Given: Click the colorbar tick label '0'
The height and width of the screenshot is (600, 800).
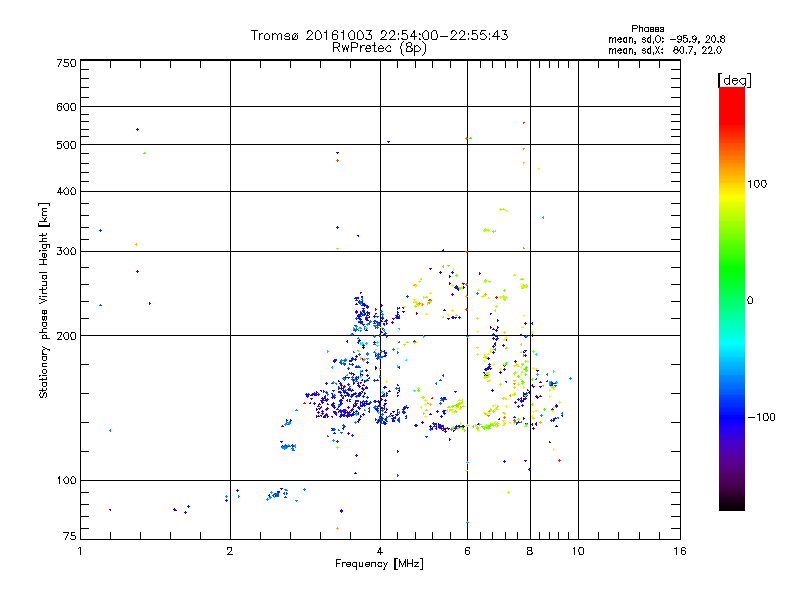Looking at the screenshot, I should [750, 301].
